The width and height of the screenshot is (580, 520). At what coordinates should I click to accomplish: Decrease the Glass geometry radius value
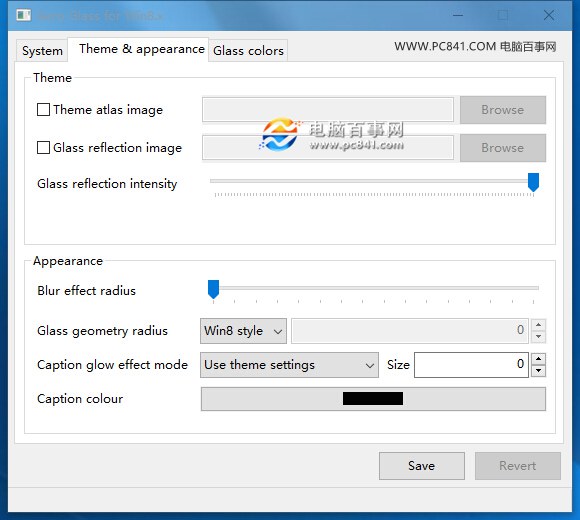[539, 337]
